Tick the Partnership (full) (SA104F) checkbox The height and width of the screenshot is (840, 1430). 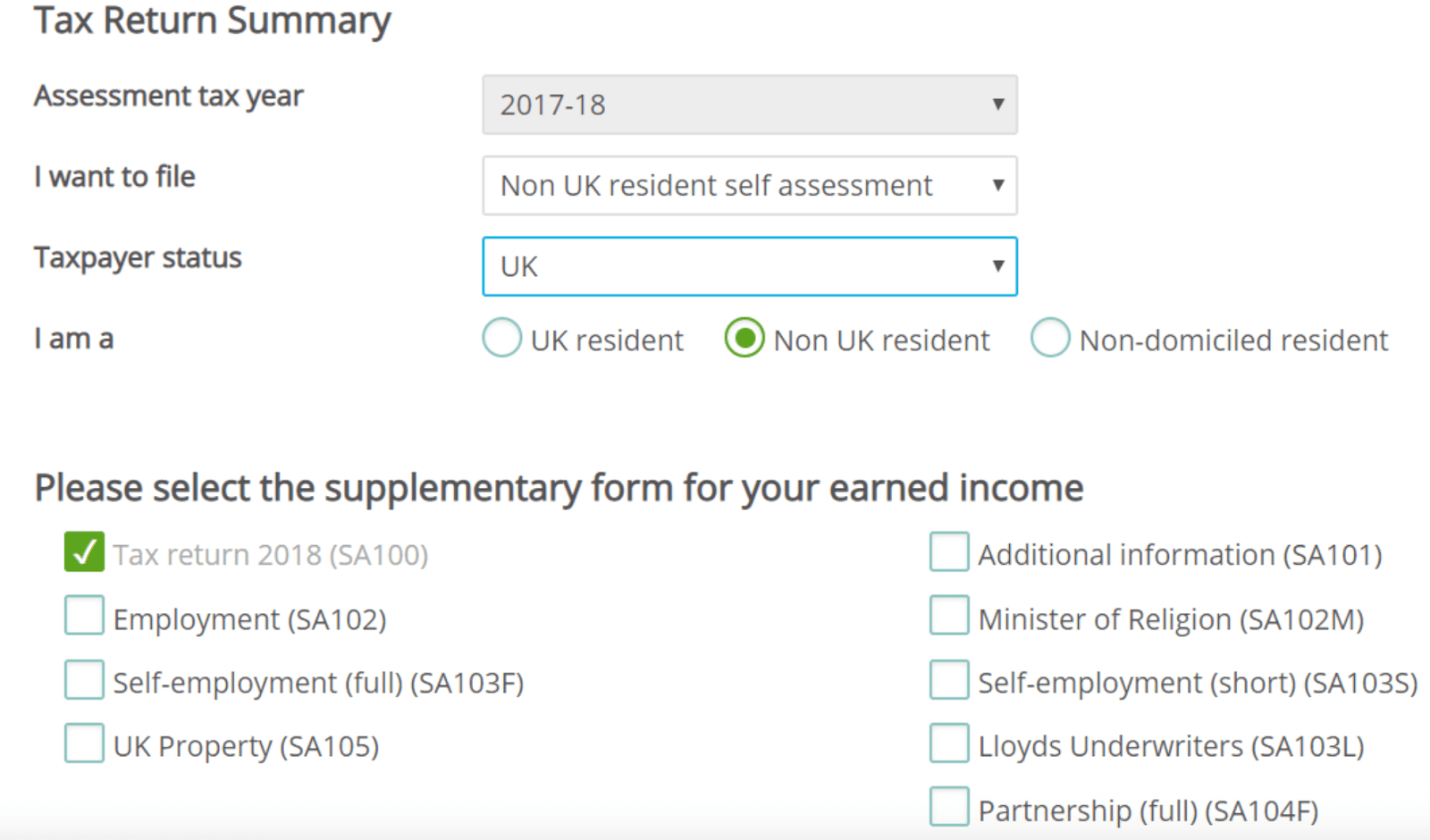pyautogui.click(x=949, y=807)
